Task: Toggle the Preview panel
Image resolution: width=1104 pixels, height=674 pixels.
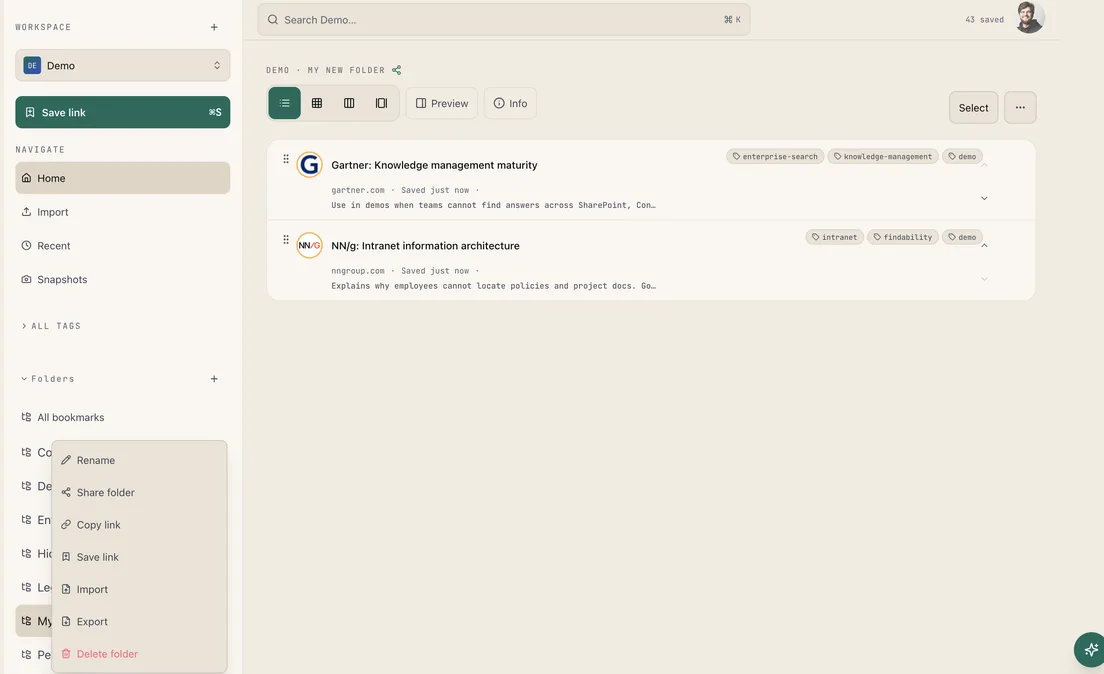Action: coord(442,104)
